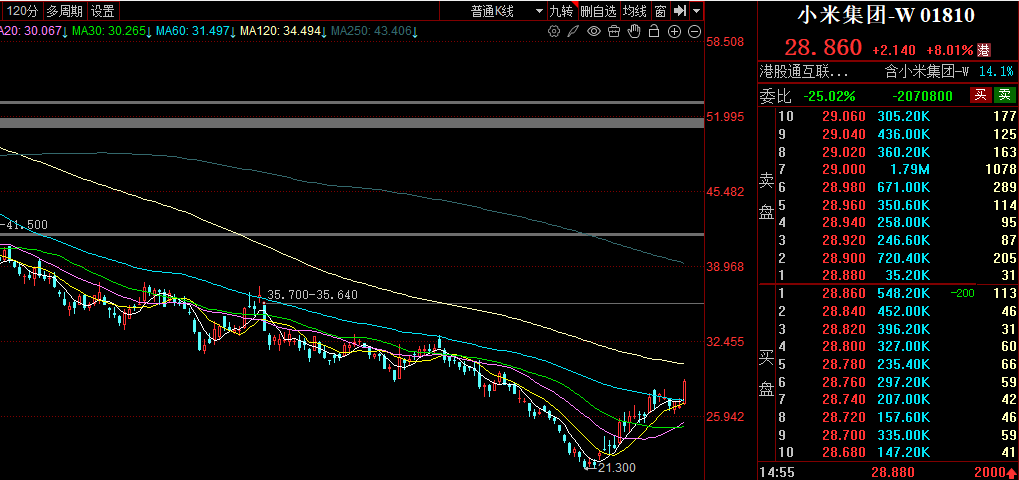Click the 41.500 price level label
Screen dimensions: 1019x480
coord(23,224)
